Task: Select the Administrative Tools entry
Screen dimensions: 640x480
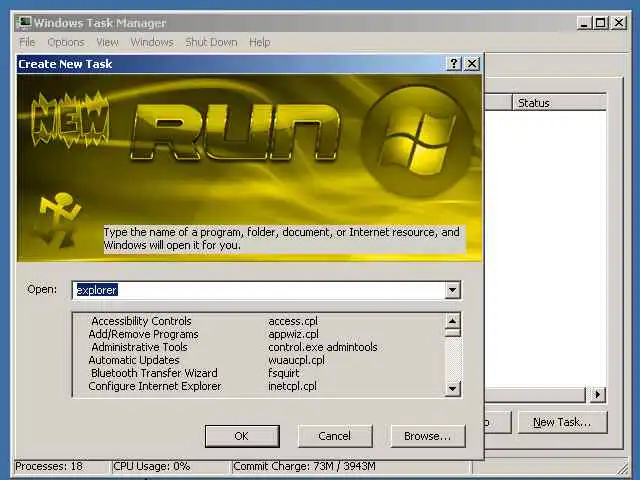Action: [x=139, y=347]
